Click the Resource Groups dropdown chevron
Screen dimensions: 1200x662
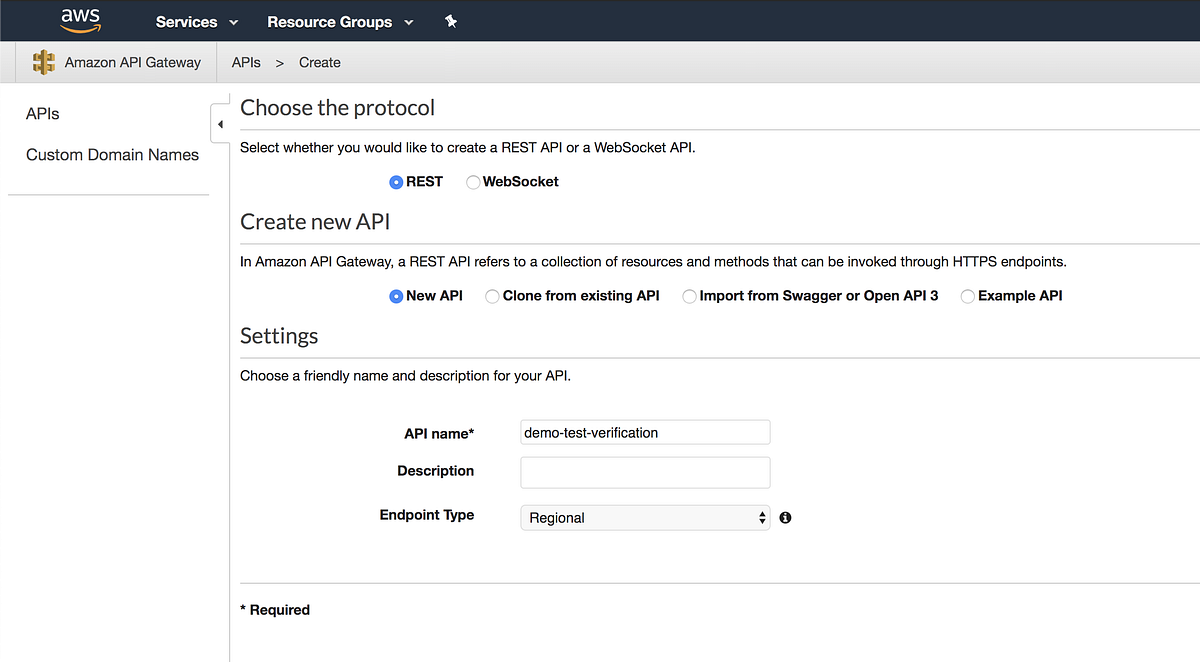coord(410,21)
